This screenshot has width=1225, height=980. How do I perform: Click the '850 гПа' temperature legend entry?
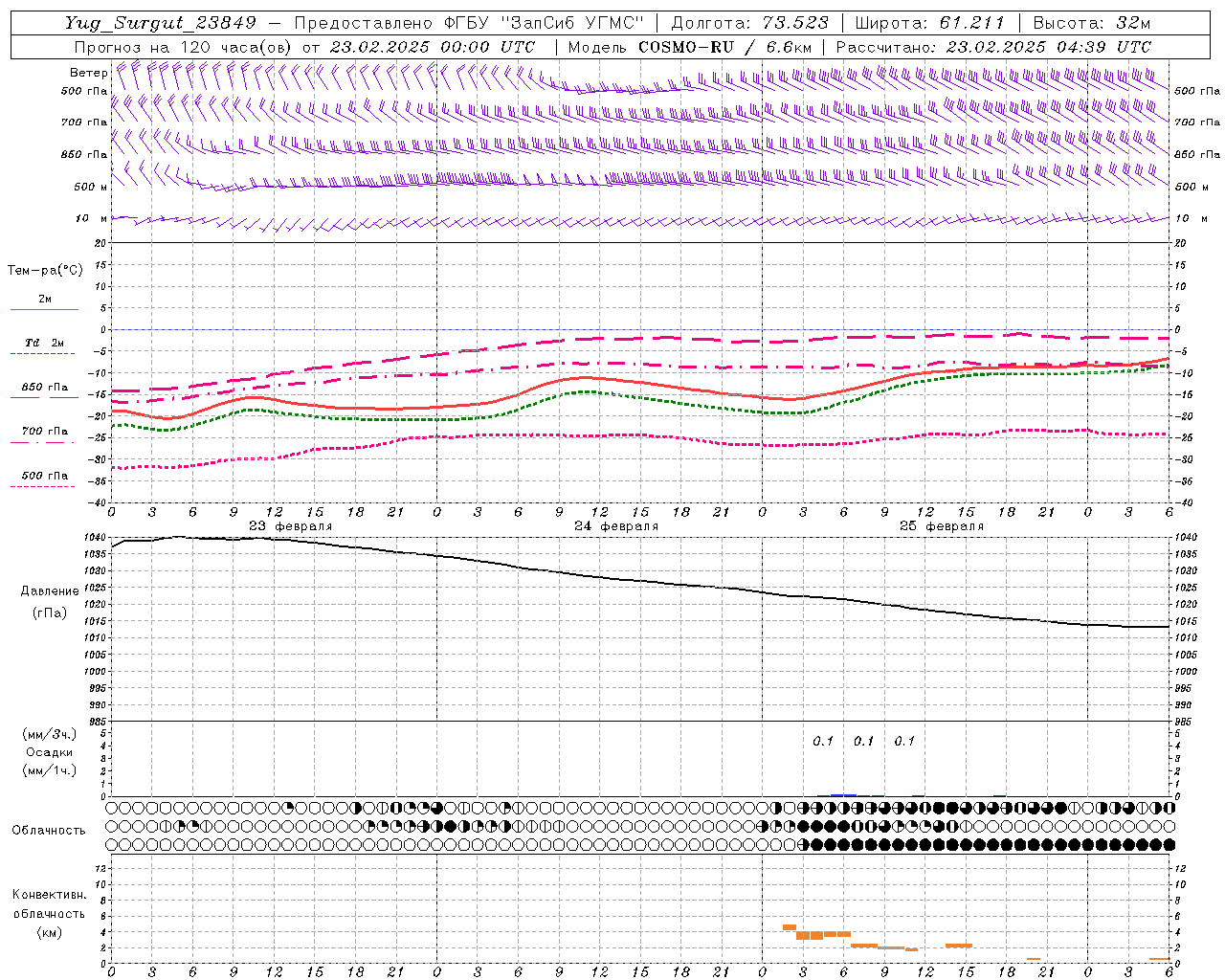point(45,387)
